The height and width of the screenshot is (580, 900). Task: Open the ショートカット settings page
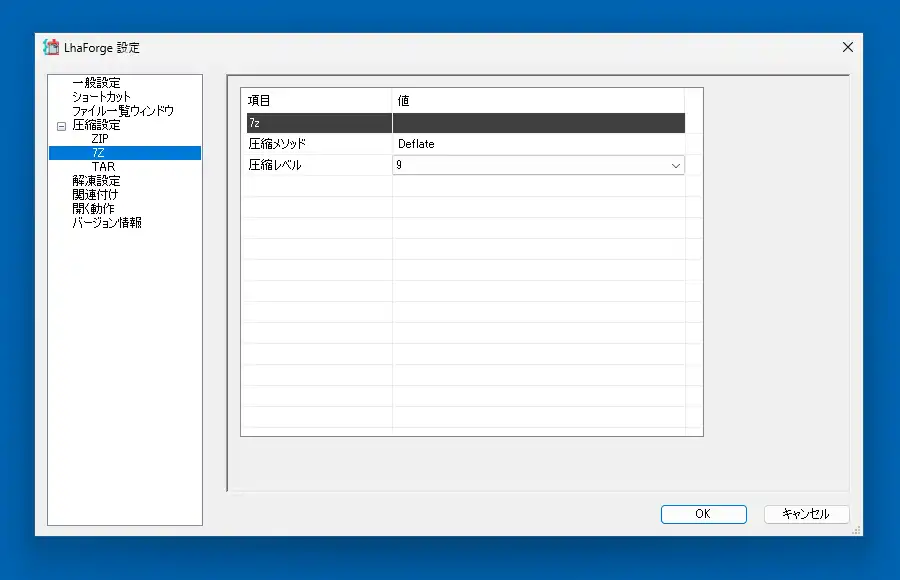click(101, 96)
